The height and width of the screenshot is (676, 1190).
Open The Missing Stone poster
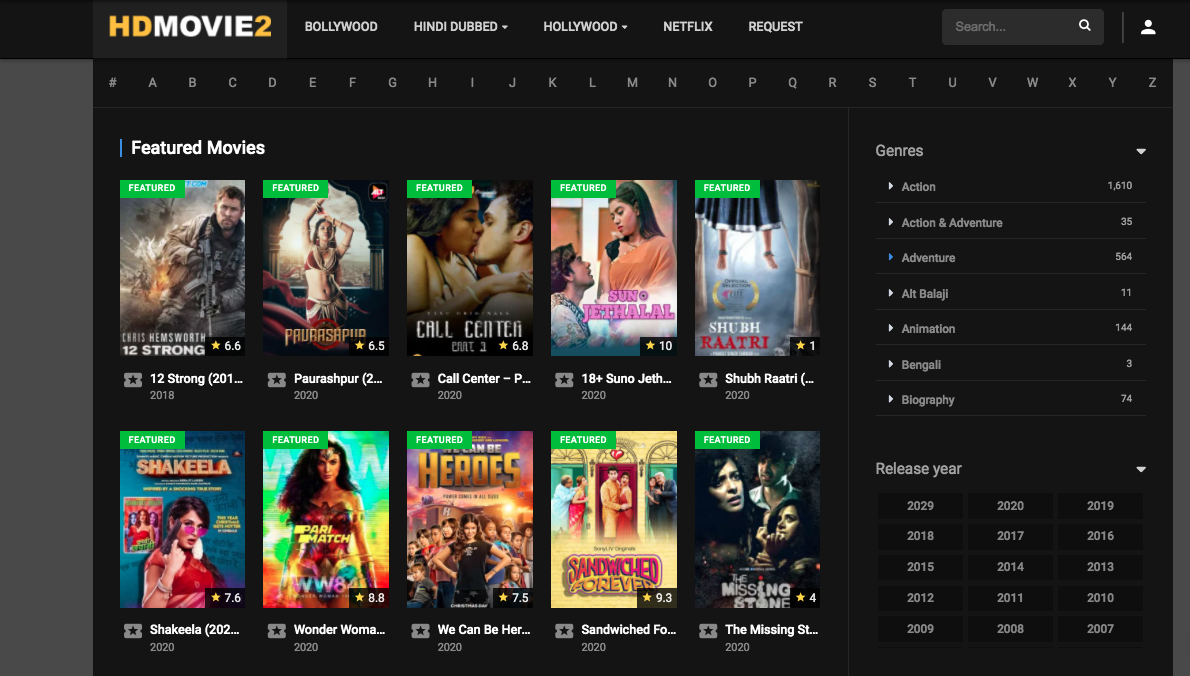(x=757, y=520)
